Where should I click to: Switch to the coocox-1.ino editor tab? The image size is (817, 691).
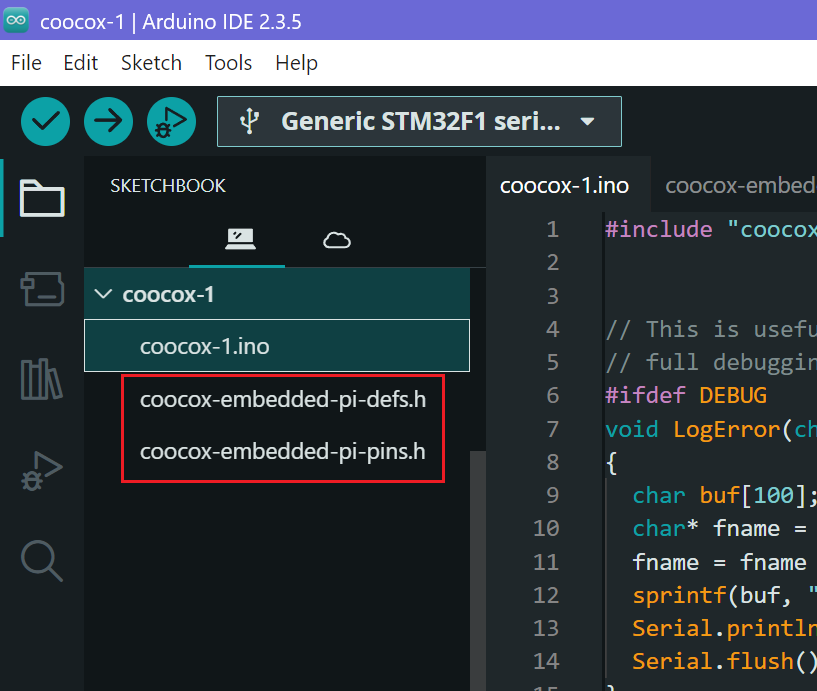click(564, 185)
